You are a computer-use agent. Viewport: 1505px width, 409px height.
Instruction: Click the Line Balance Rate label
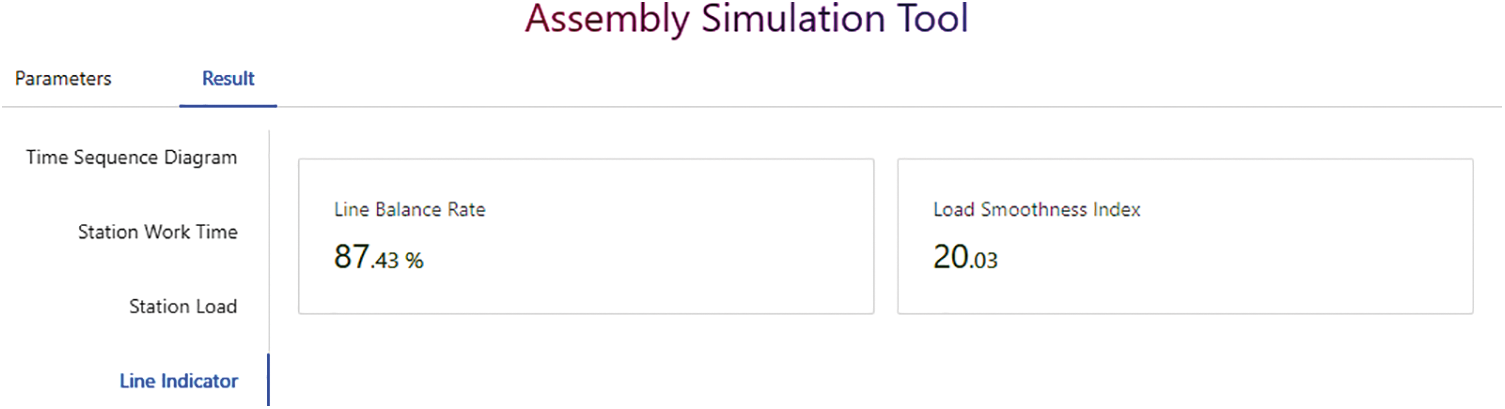(410, 210)
